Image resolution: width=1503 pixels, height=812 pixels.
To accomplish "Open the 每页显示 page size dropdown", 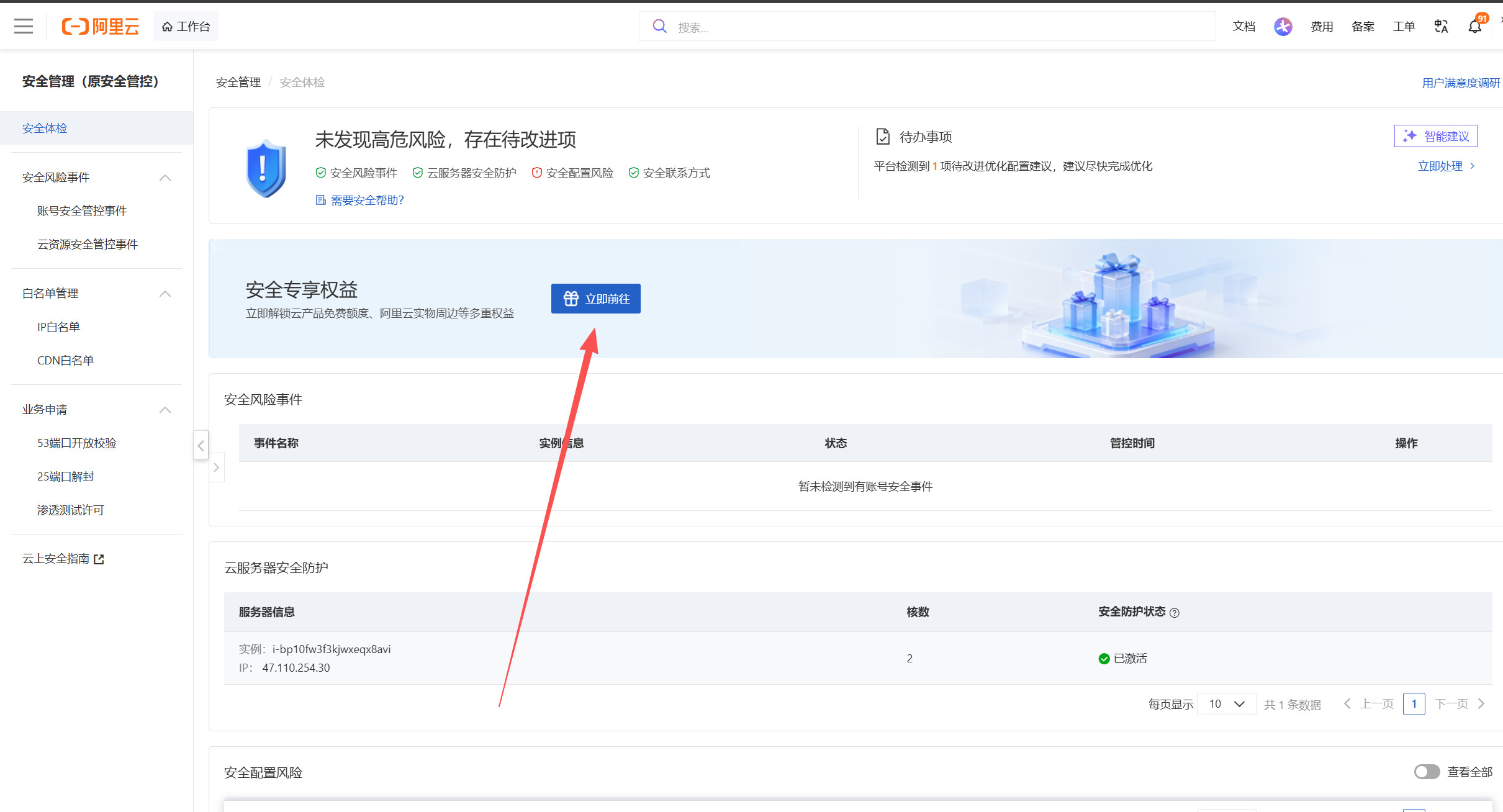I will (x=1226, y=704).
